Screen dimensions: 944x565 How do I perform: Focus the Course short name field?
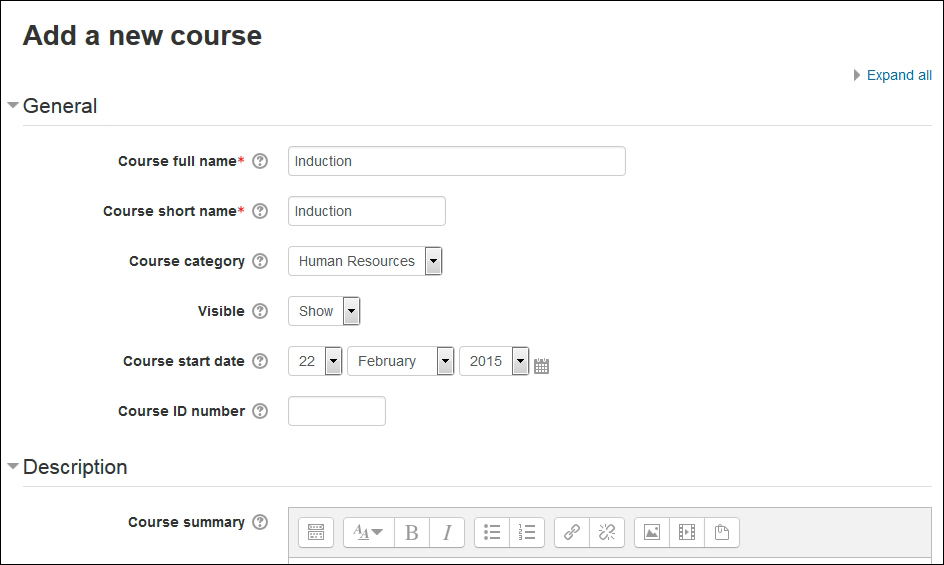[367, 211]
